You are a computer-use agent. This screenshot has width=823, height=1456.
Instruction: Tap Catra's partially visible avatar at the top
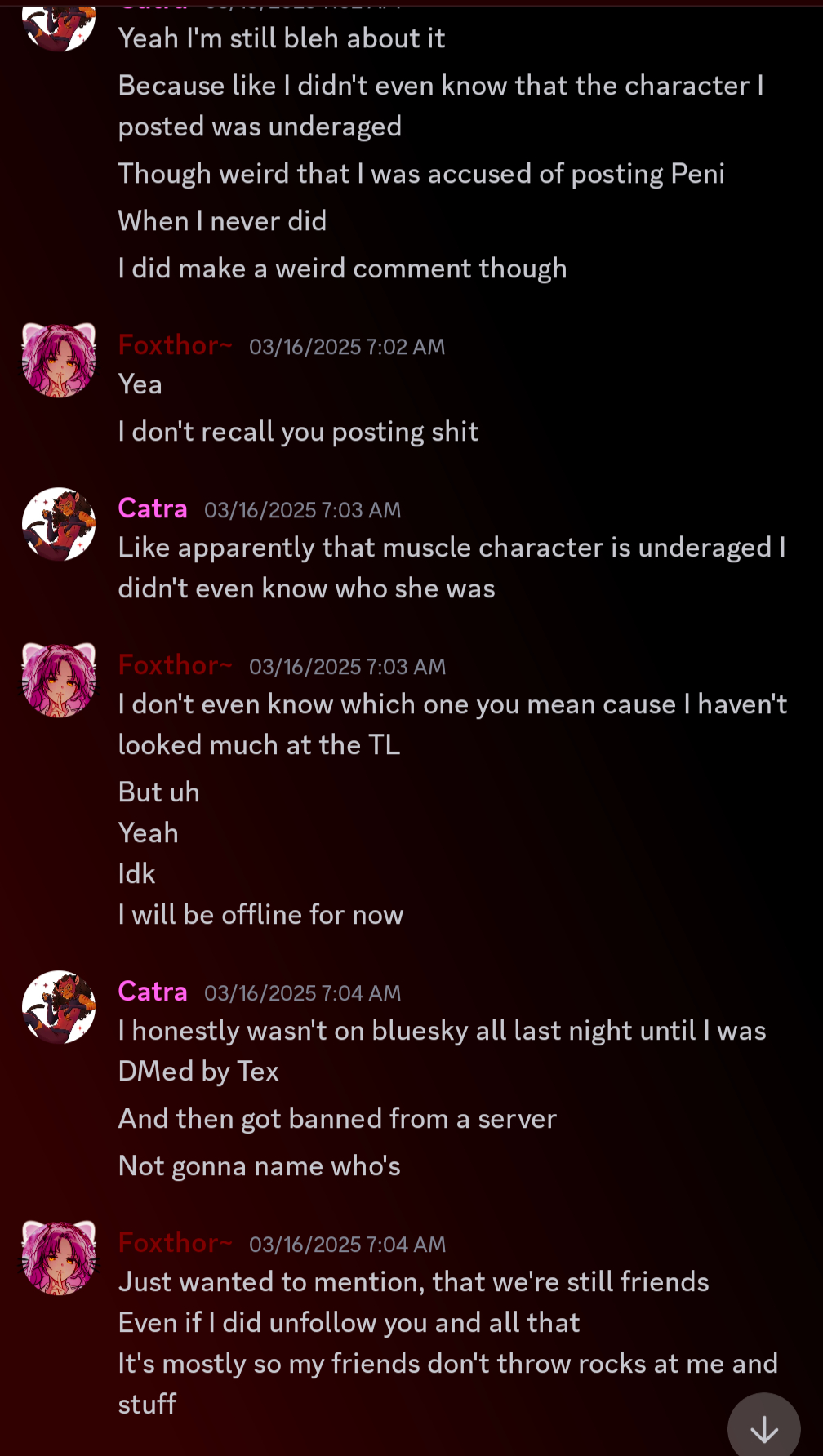coord(59,24)
